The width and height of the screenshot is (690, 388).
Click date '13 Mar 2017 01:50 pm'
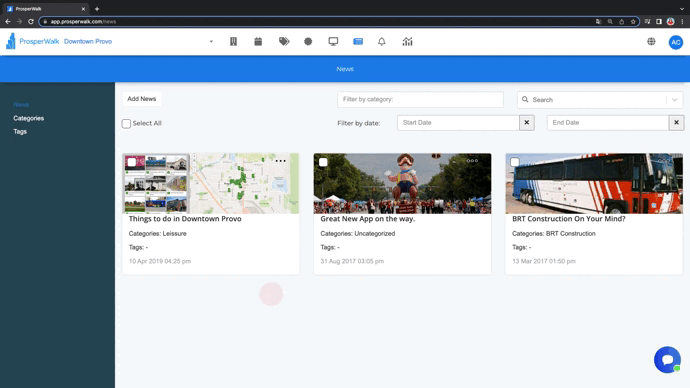[543, 261]
